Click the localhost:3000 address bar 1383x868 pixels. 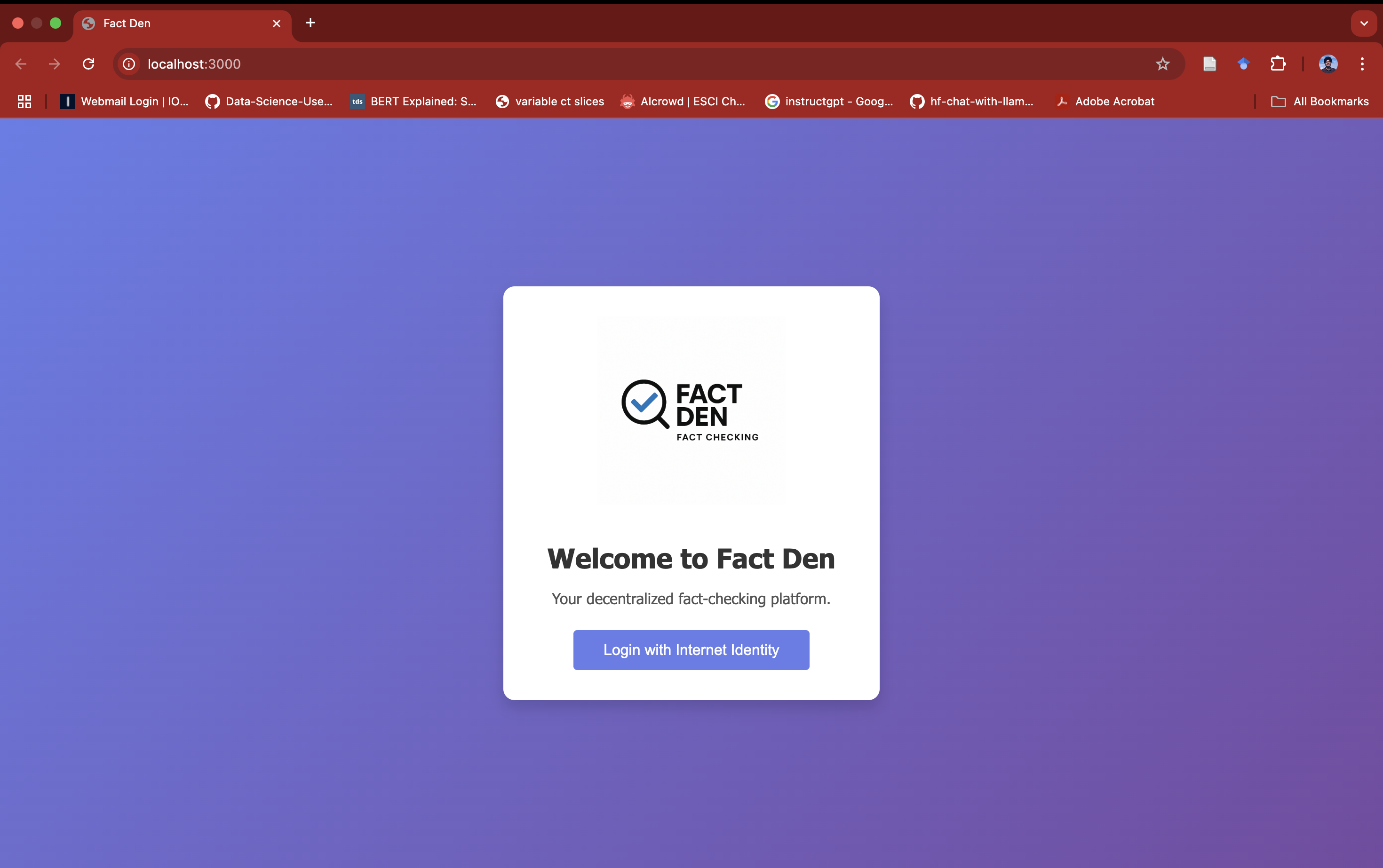(x=632, y=64)
